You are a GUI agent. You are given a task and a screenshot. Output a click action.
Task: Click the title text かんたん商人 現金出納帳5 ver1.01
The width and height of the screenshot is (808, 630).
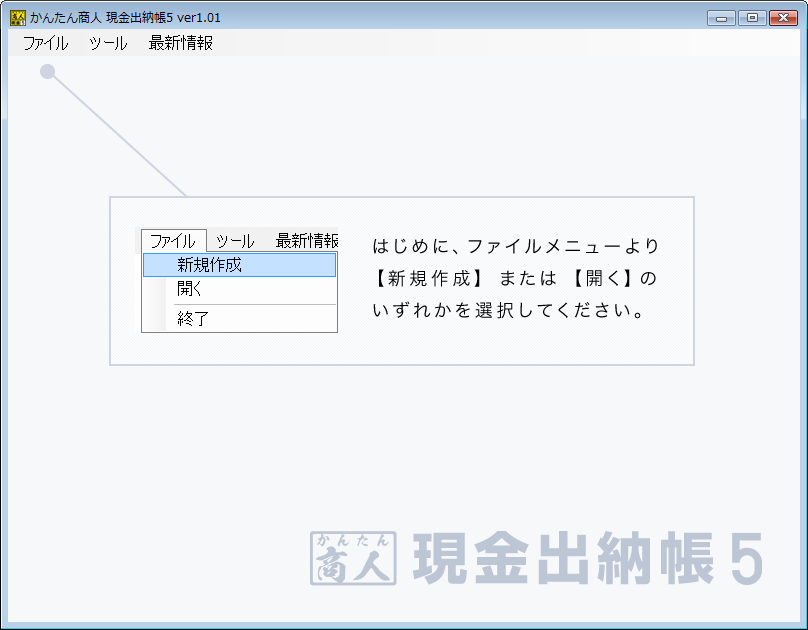125,18
